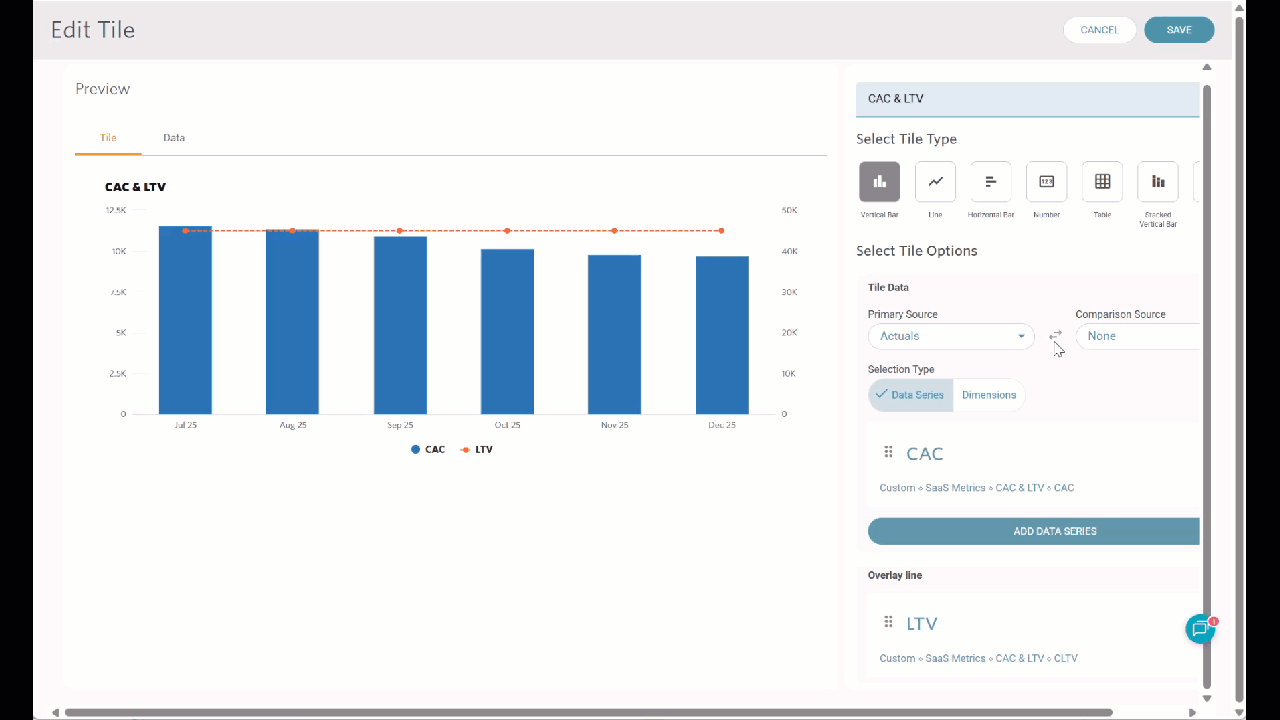Switch to the Tile preview tab
This screenshot has width=1280, height=720.
108,138
